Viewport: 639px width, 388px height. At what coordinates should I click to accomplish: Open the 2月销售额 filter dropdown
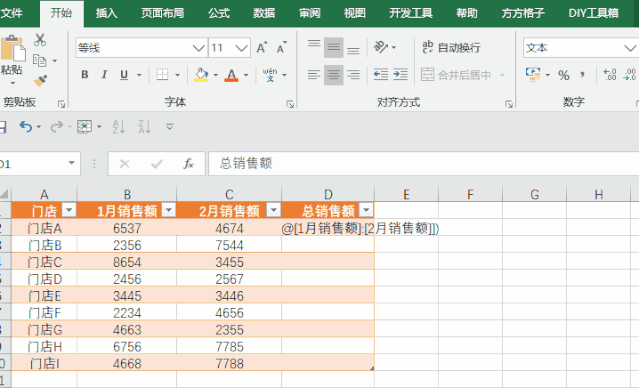click(273, 210)
